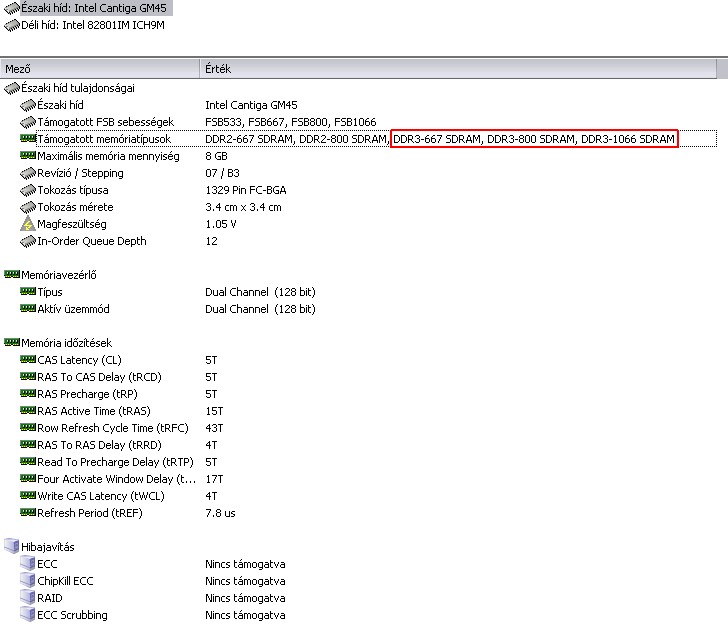Click memory icon beside Read To Precharge Delay
The height and width of the screenshot is (627, 728).
click(x=28, y=461)
